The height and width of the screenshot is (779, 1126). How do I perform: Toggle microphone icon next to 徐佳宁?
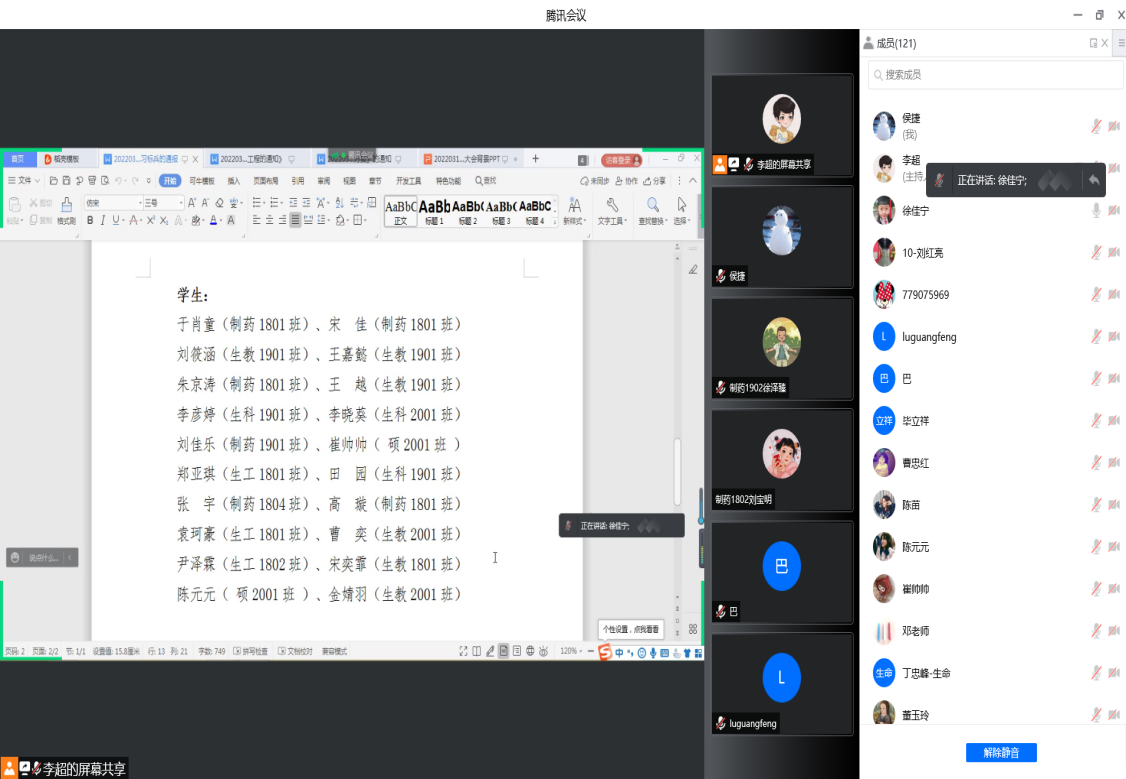tap(1096, 210)
